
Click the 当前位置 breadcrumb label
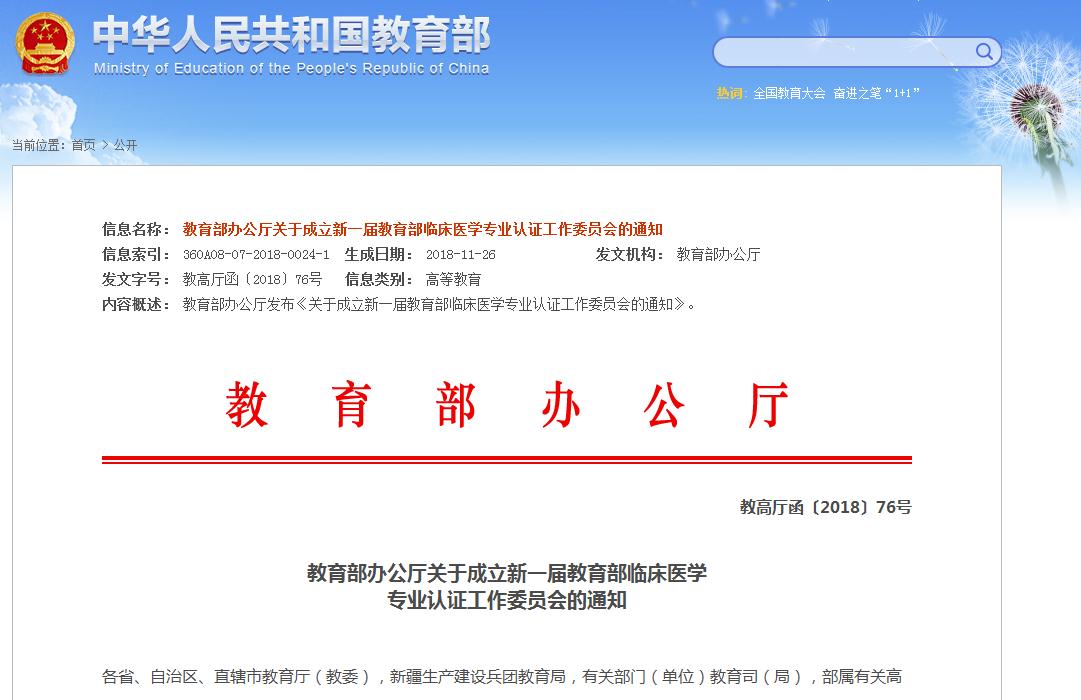tap(39, 145)
